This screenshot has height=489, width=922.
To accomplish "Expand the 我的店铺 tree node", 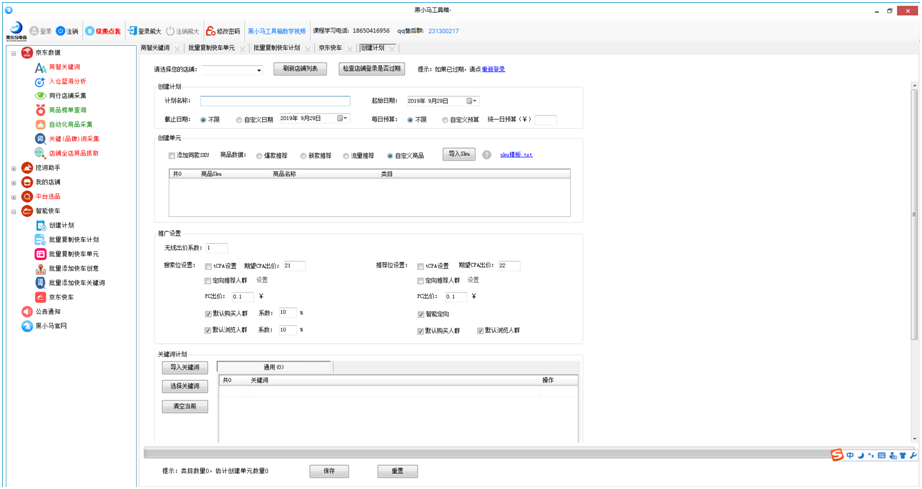I will pyautogui.click(x=14, y=183).
